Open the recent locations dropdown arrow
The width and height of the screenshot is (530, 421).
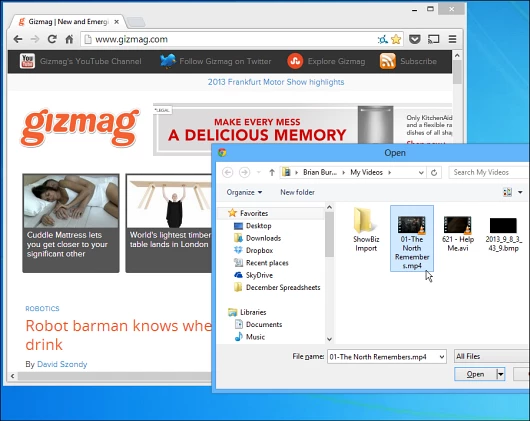259,172
